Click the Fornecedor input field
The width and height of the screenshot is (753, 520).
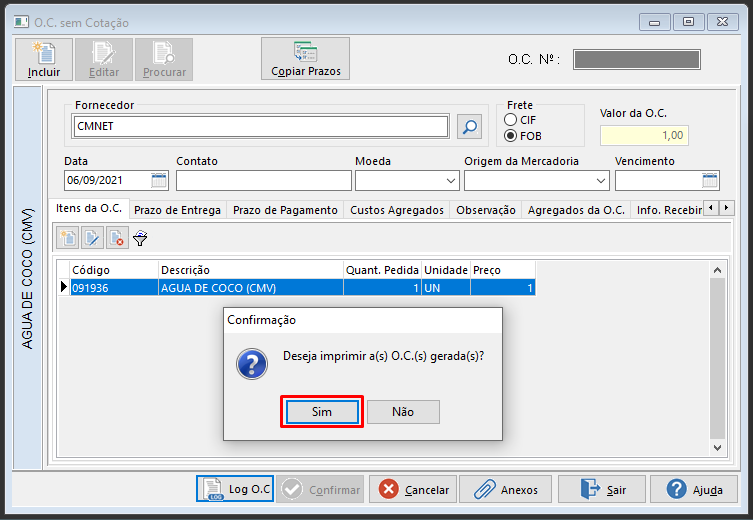pos(260,126)
